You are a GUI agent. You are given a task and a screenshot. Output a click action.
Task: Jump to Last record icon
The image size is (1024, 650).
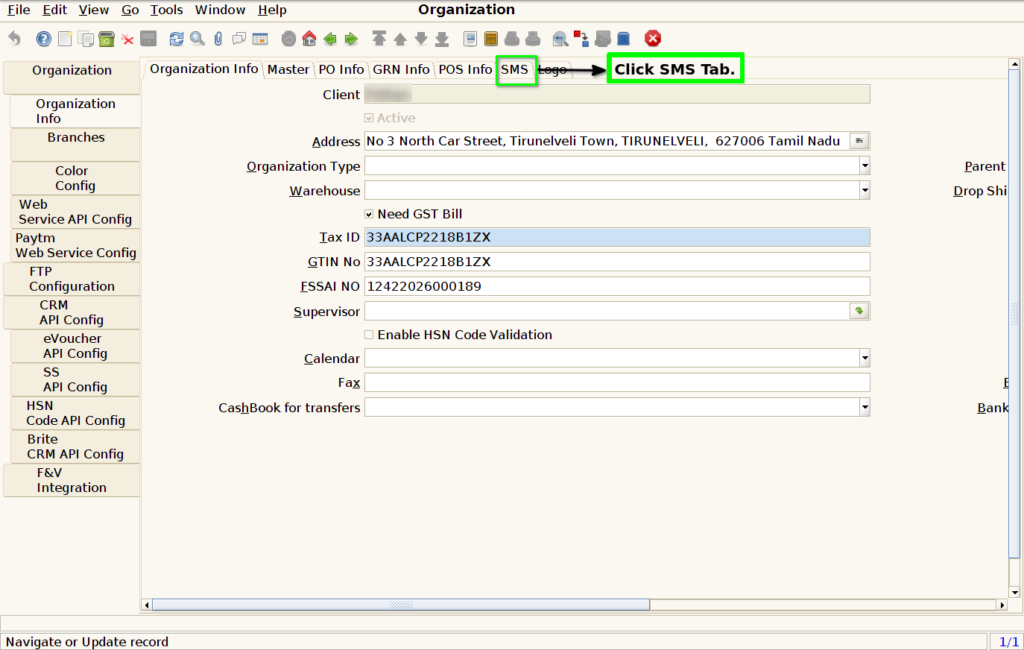pyautogui.click(x=442, y=39)
